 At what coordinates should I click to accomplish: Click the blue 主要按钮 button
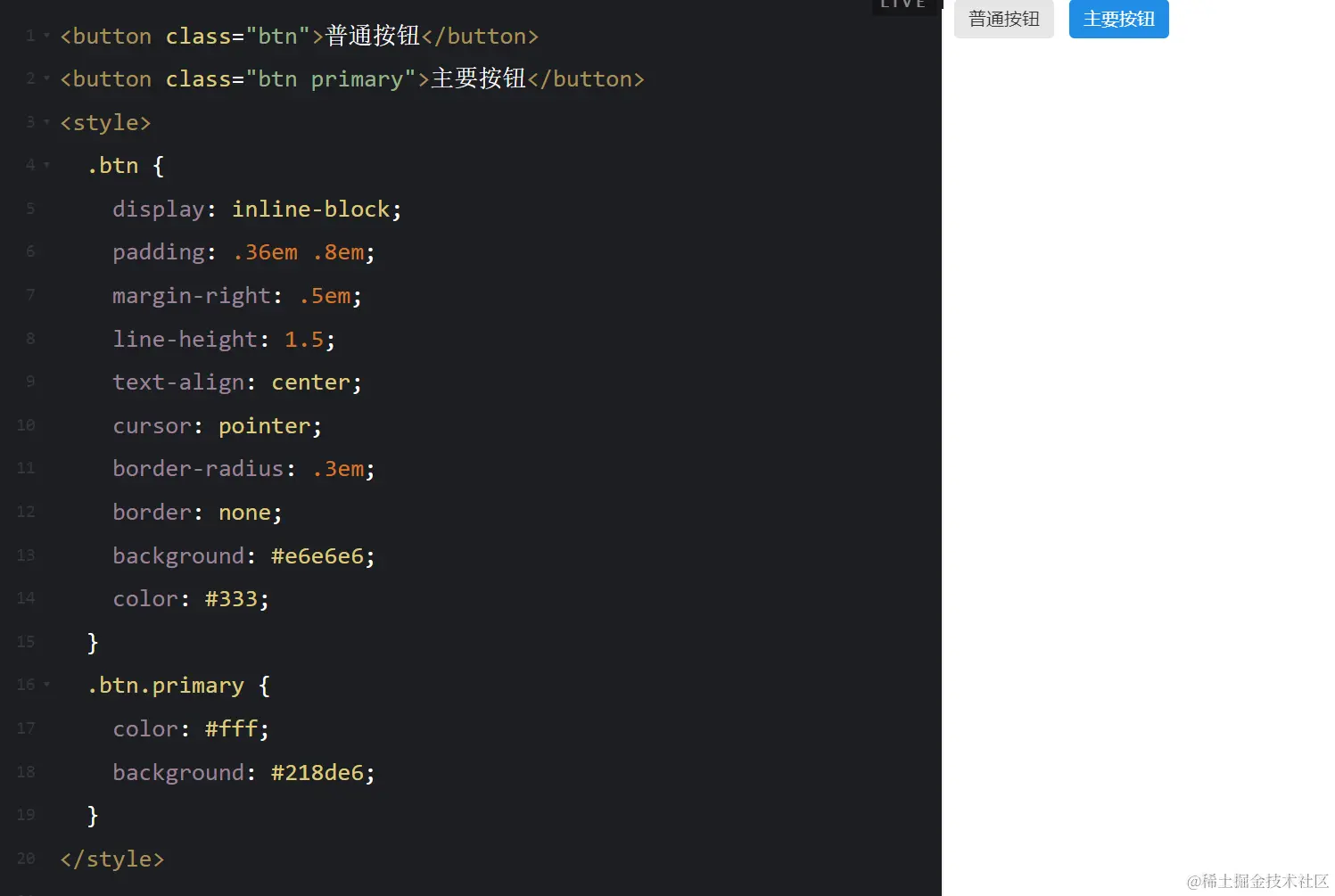tap(1118, 19)
